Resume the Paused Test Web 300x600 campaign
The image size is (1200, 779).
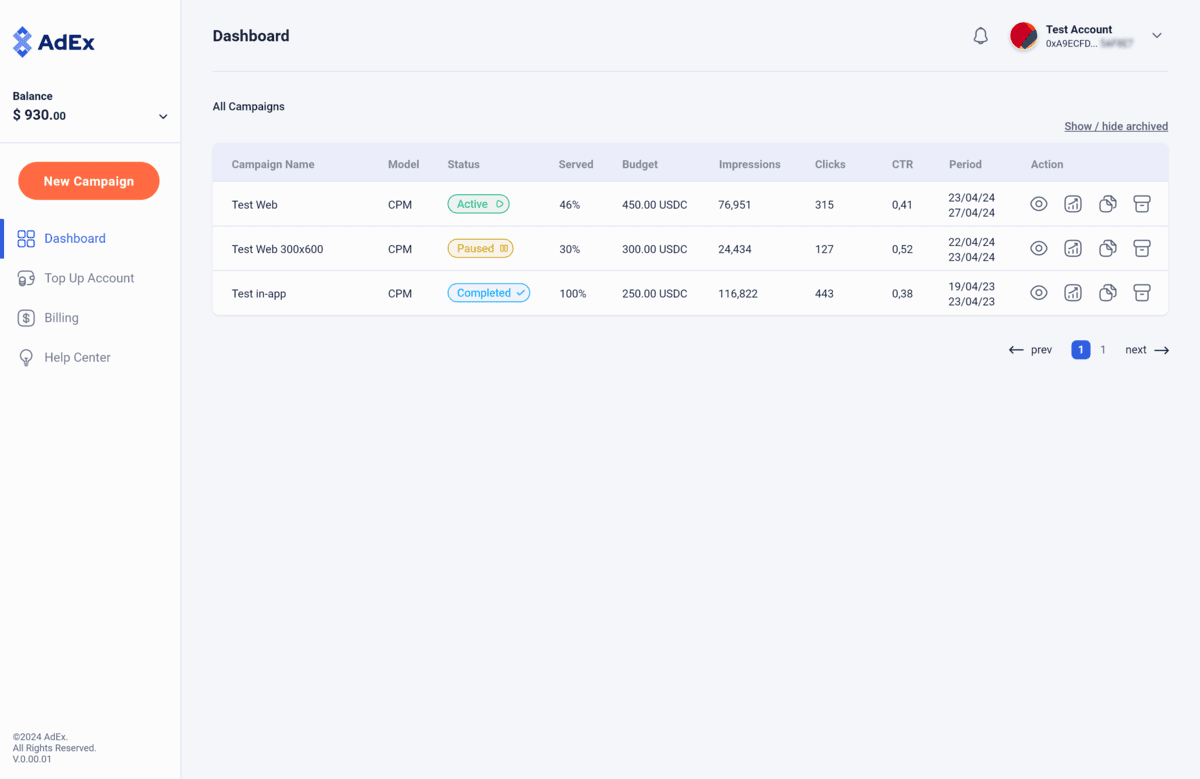point(504,247)
